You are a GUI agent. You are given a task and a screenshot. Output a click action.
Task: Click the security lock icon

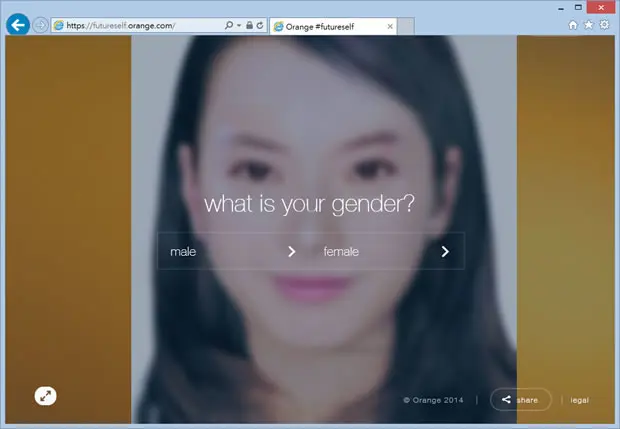point(249,25)
